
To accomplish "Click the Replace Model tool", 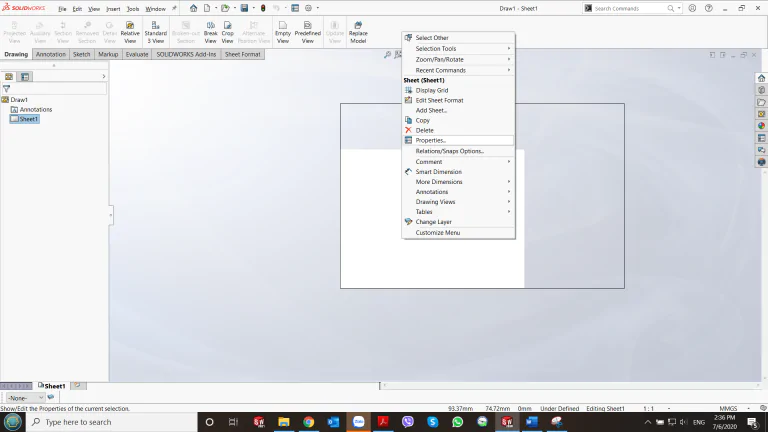I will (x=358, y=32).
